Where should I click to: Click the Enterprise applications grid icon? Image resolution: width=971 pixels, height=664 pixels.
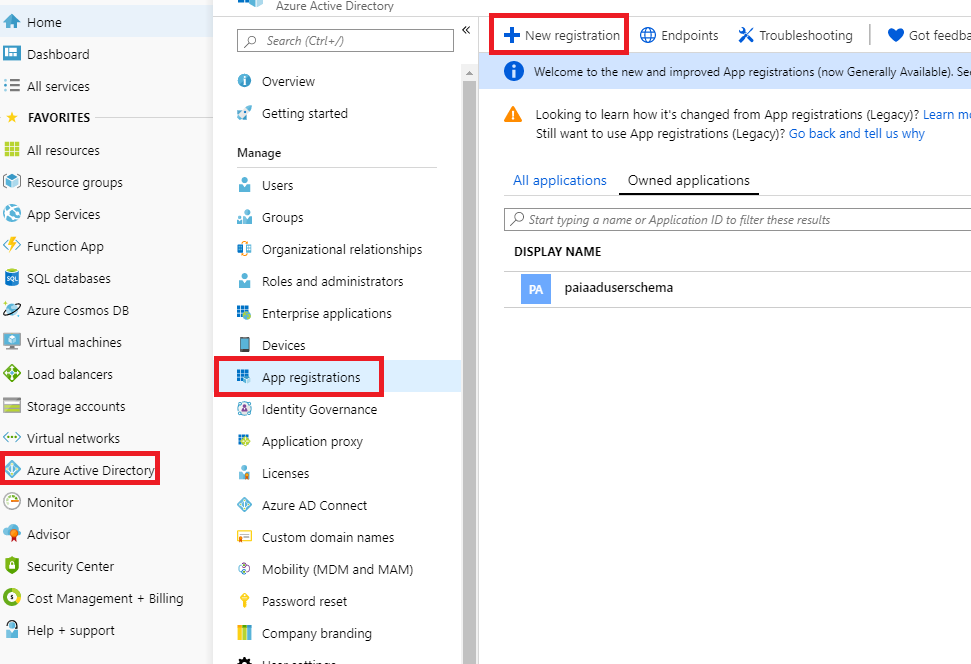coord(245,313)
